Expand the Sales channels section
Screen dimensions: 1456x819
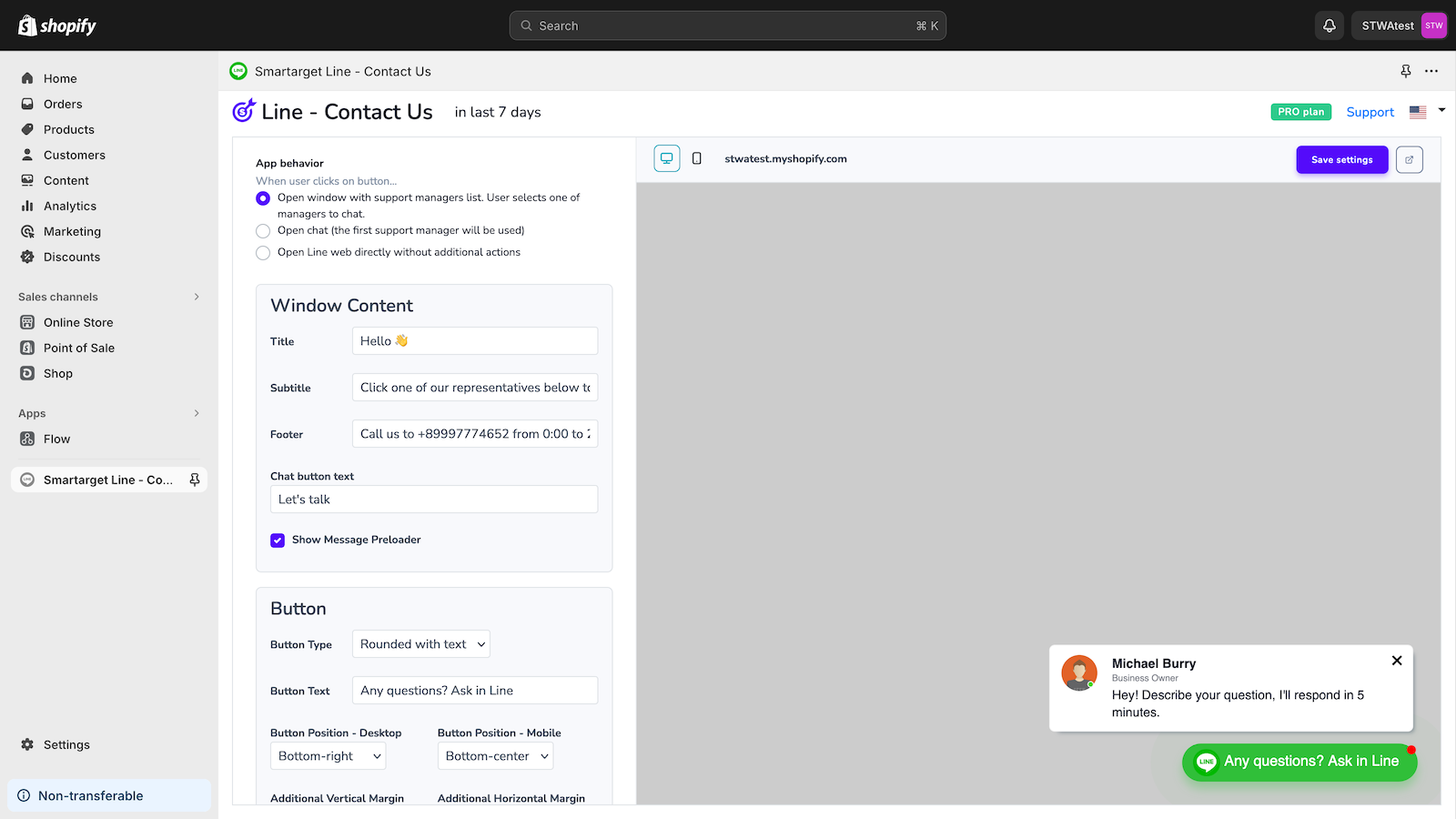[197, 297]
